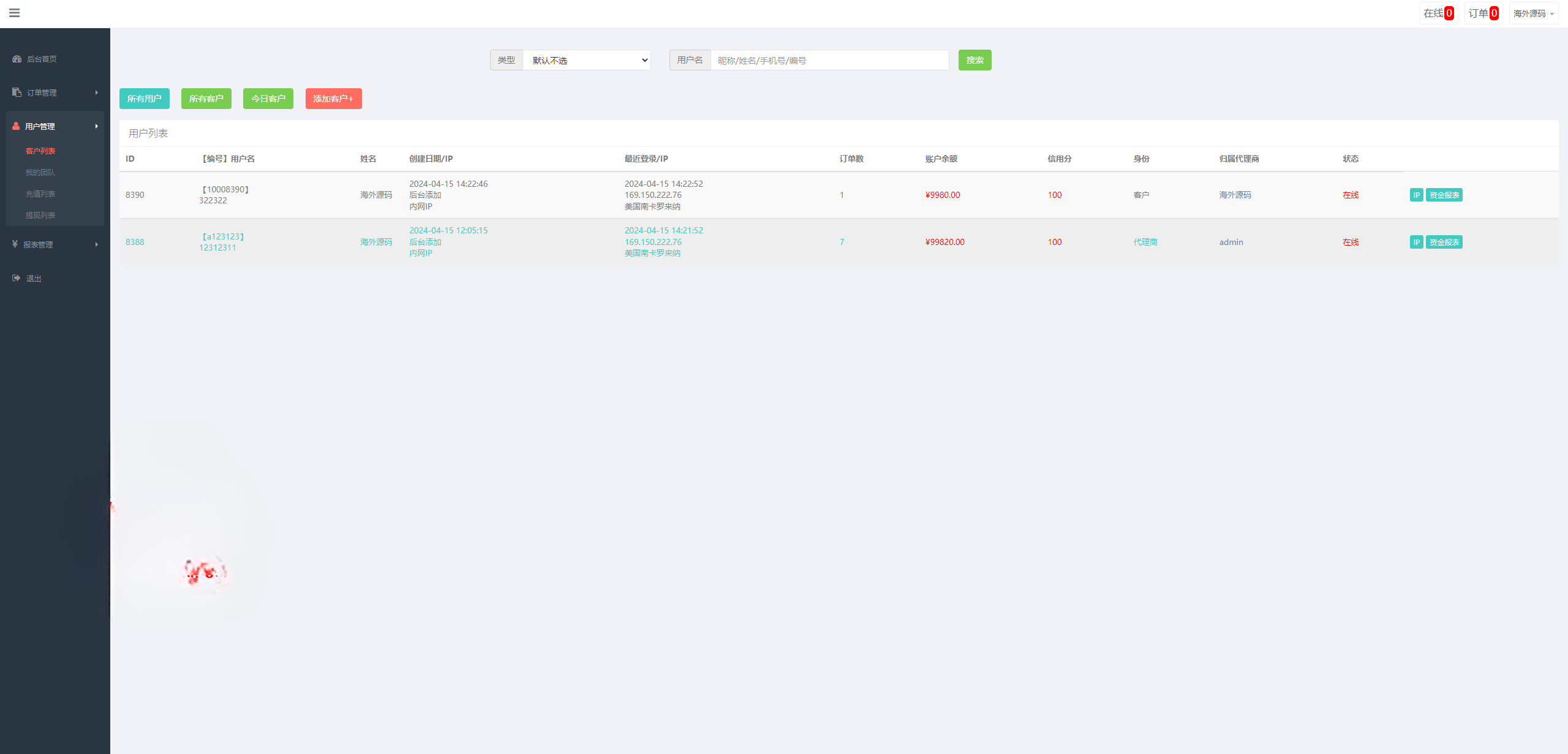Click the yen icon beside 报表管理
Image resolution: width=1568 pixels, height=754 pixels.
[x=15, y=244]
